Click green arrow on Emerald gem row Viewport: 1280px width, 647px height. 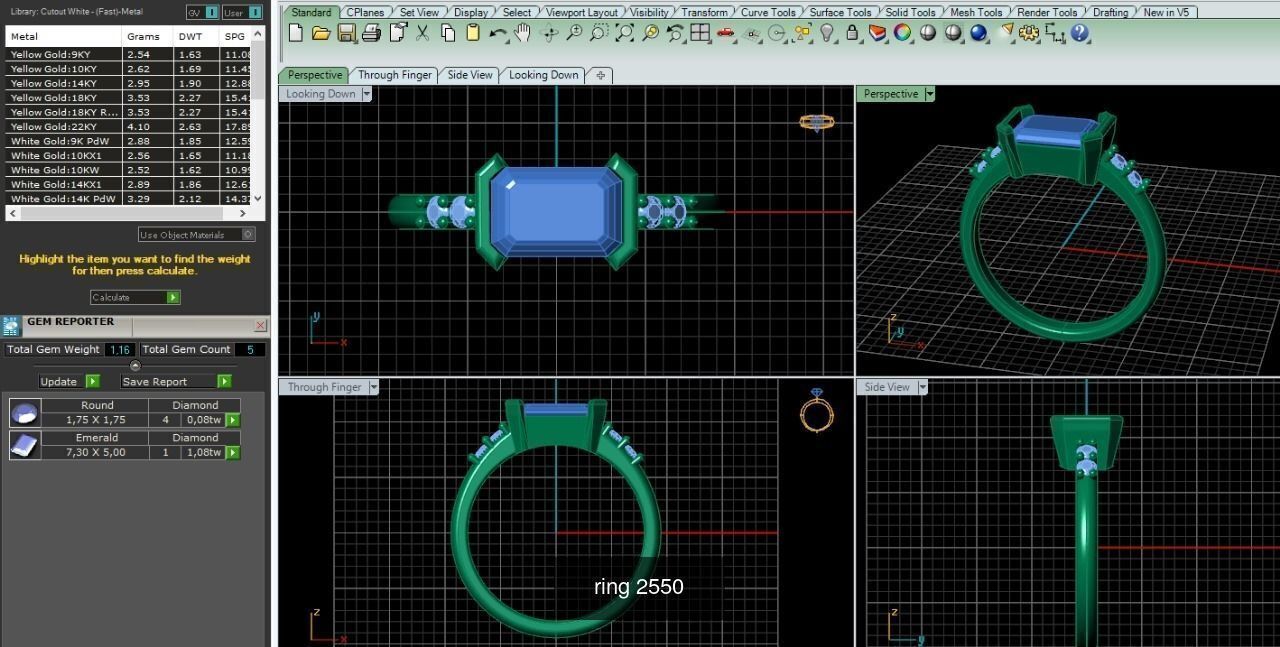(233, 453)
